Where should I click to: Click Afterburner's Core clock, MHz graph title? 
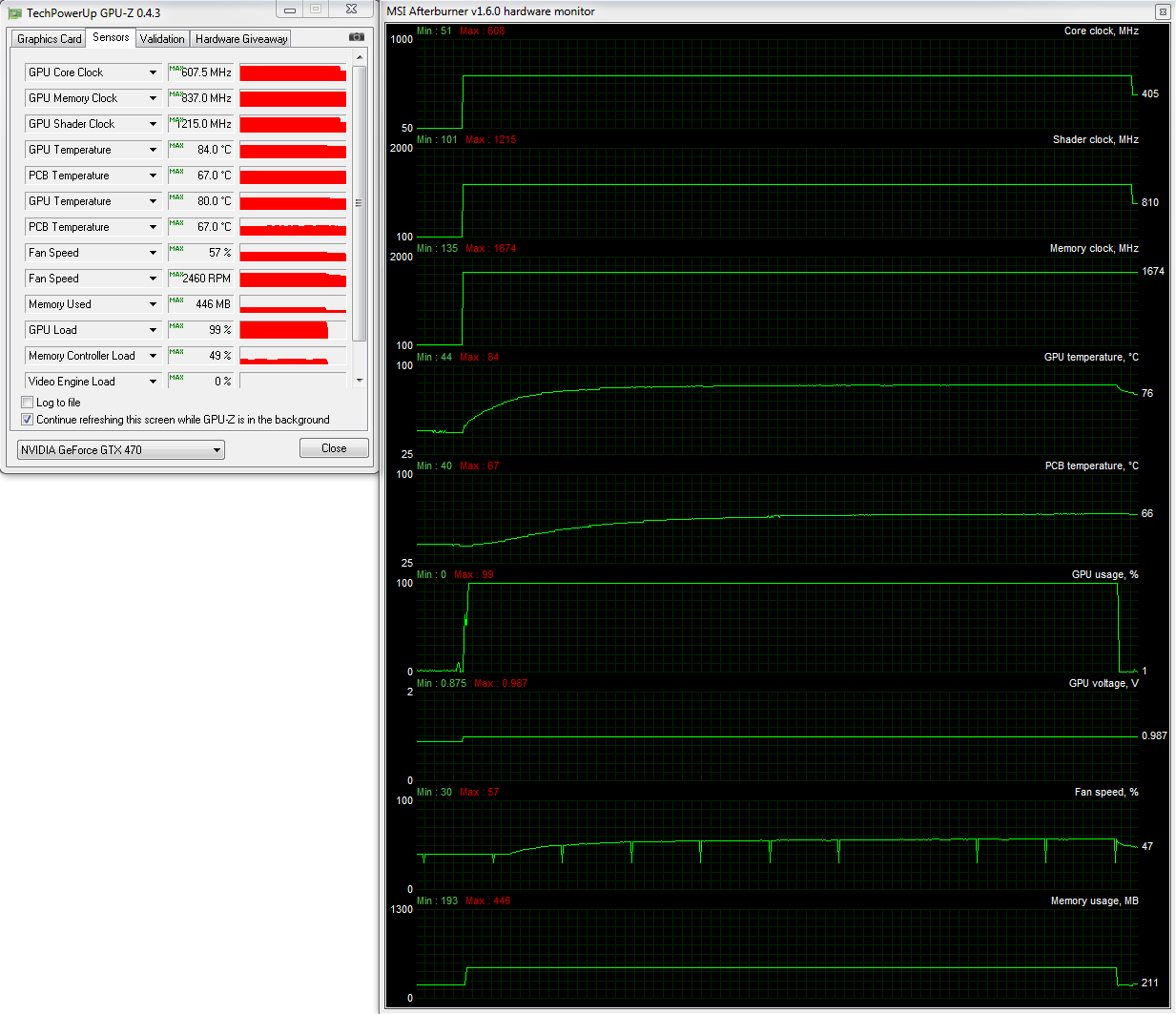click(x=1102, y=31)
